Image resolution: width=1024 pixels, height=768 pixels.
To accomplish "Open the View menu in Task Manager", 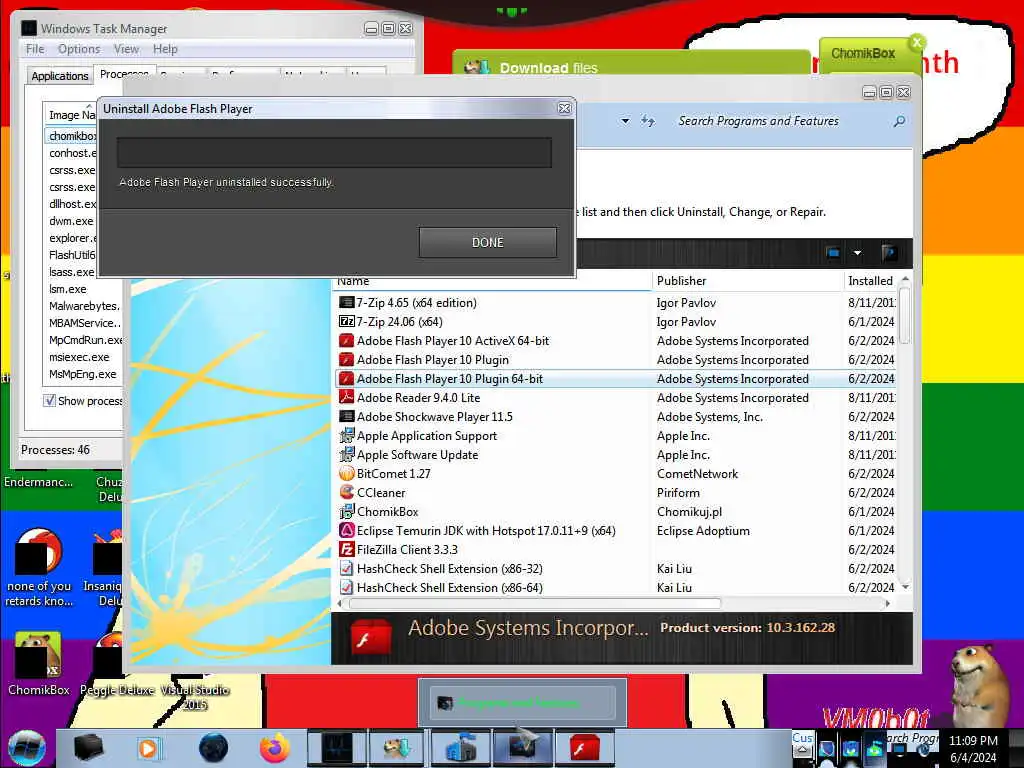I will coord(126,49).
